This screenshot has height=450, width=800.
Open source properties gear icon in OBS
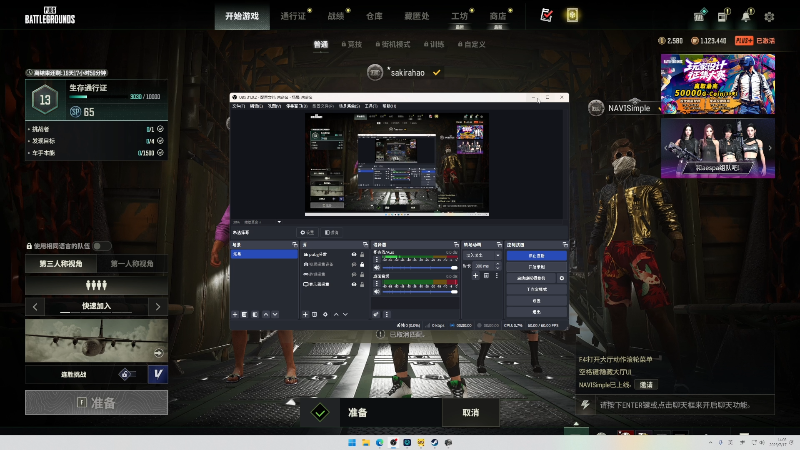[x=326, y=314]
